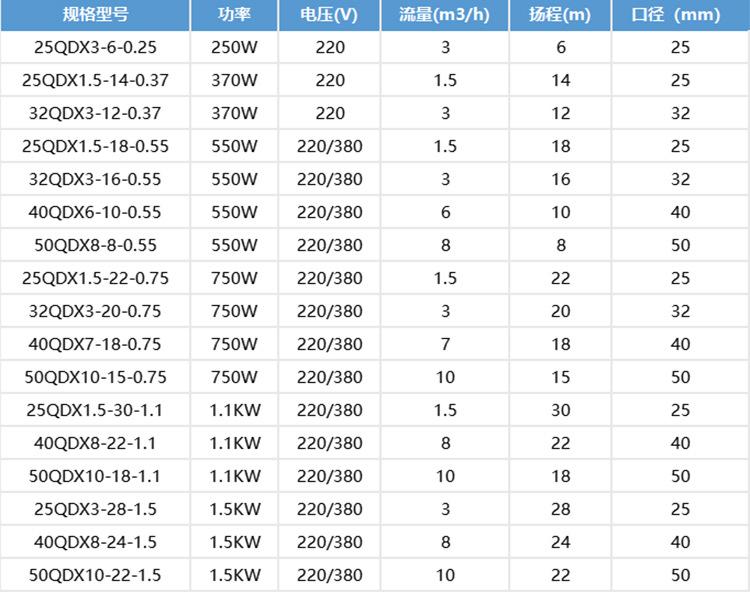Click voltage cell in 32QDX3-16-0.55 row
Image resolution: width=750 pixels, height=601 pixels.
(329, 180)
